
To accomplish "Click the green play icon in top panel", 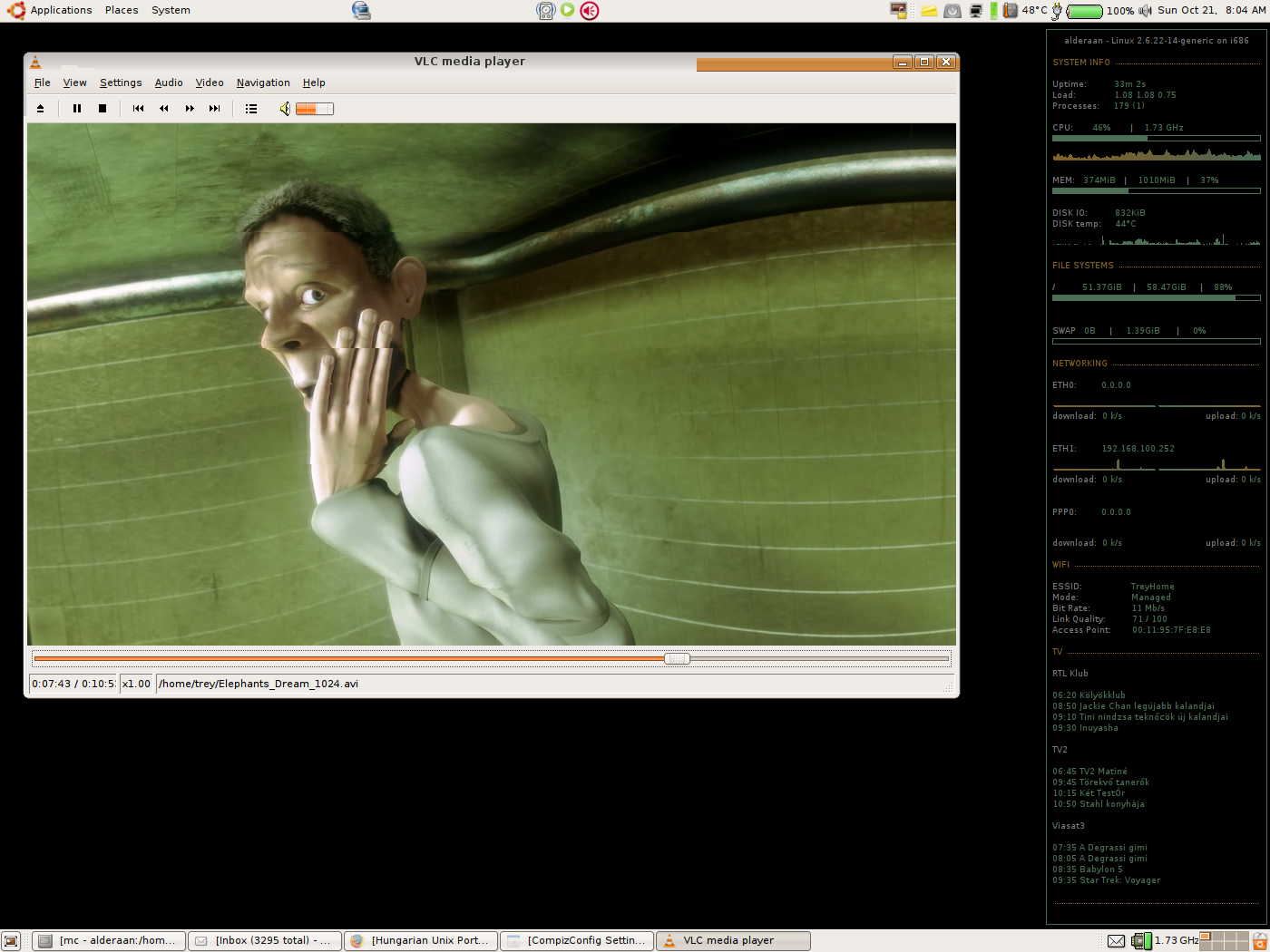I will [x=567, y=10].
